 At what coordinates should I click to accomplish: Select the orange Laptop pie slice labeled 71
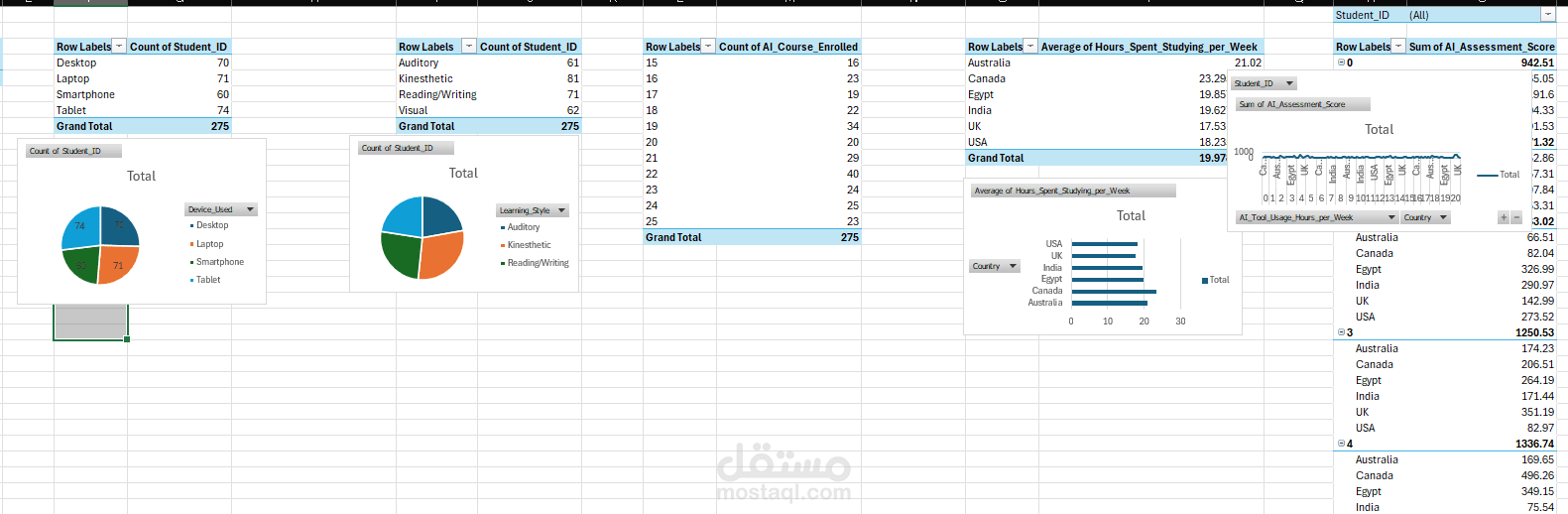[116, 264]
